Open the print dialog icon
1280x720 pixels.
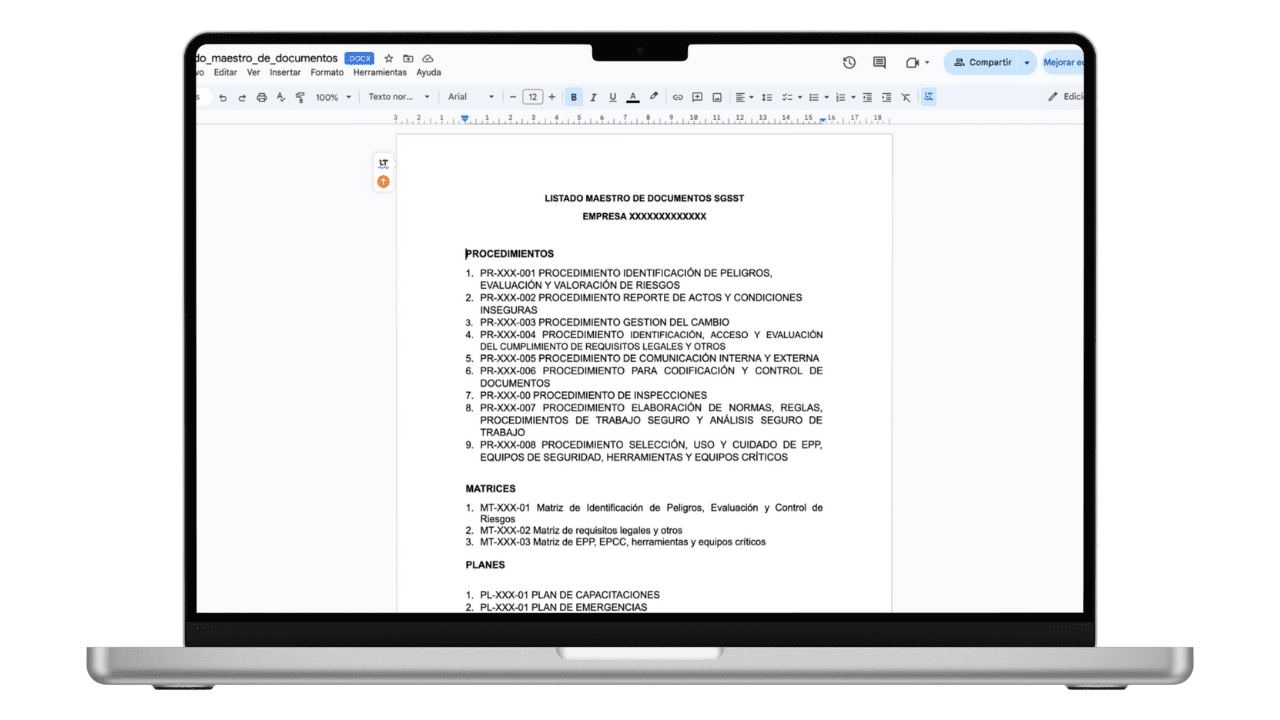pyautogui.click(x=260, y=96)
